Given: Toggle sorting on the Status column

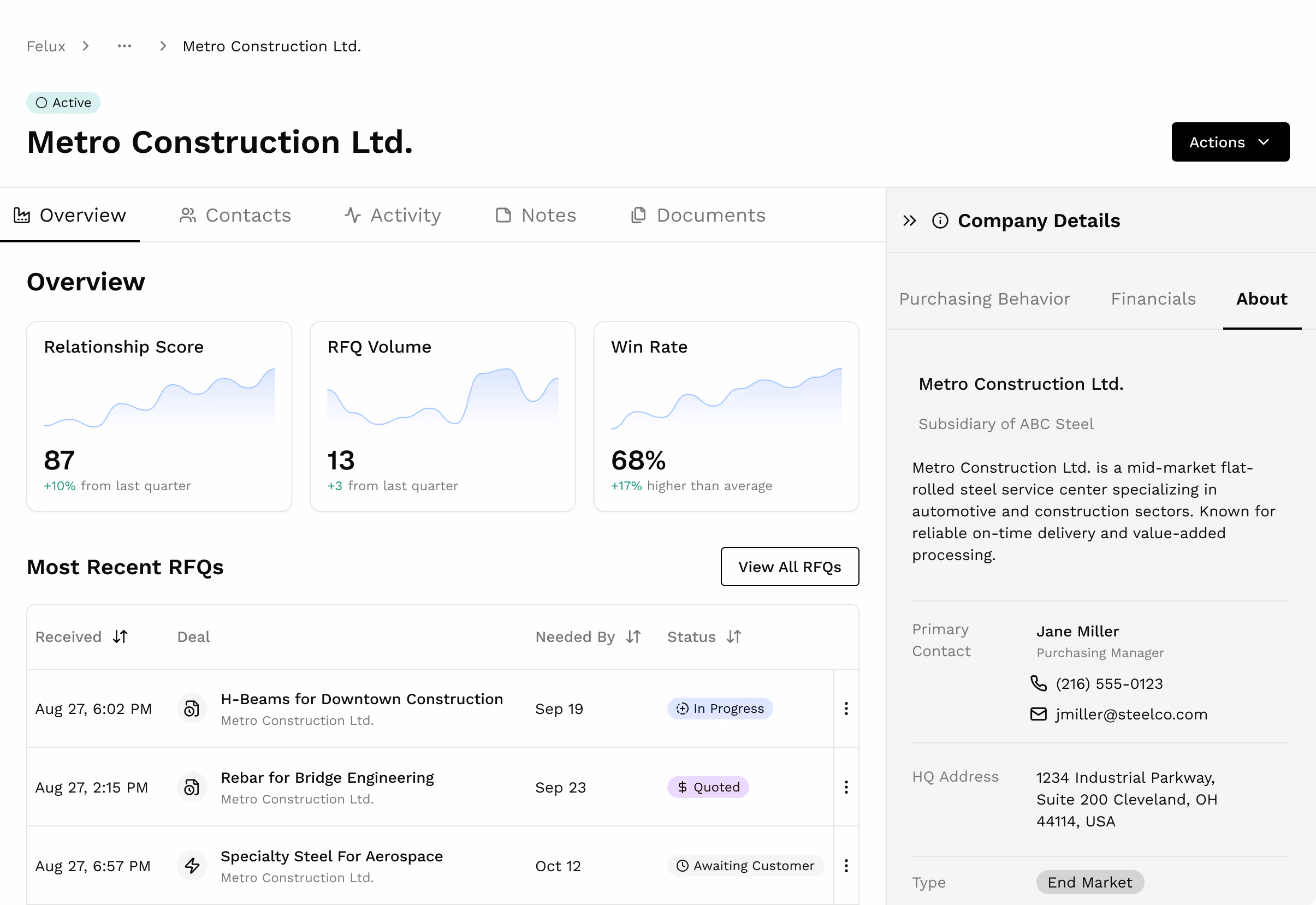Looking at the screenshot, I should coord(734,637).
